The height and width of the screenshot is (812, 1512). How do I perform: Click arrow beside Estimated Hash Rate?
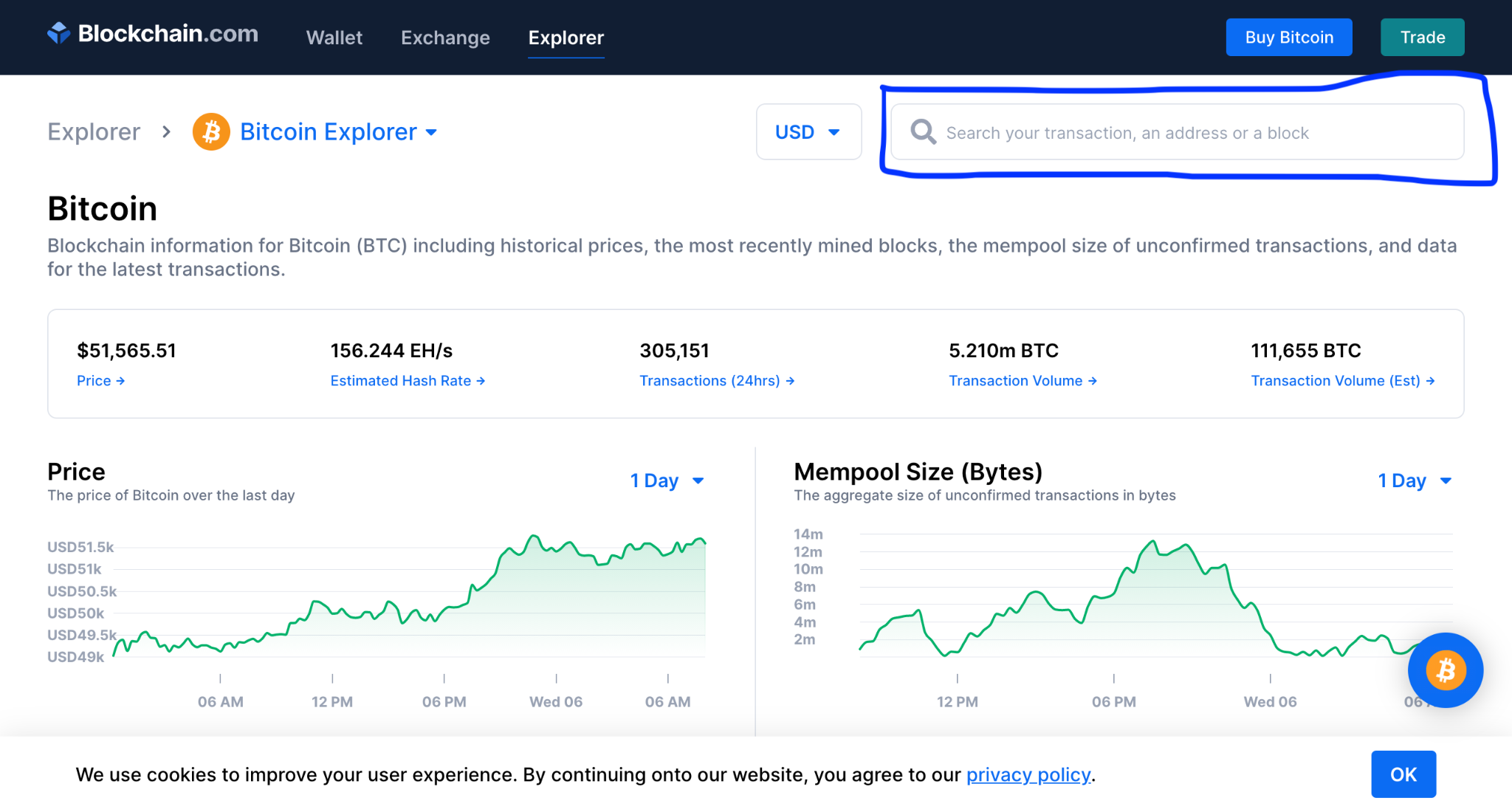(x=481, y=381)
